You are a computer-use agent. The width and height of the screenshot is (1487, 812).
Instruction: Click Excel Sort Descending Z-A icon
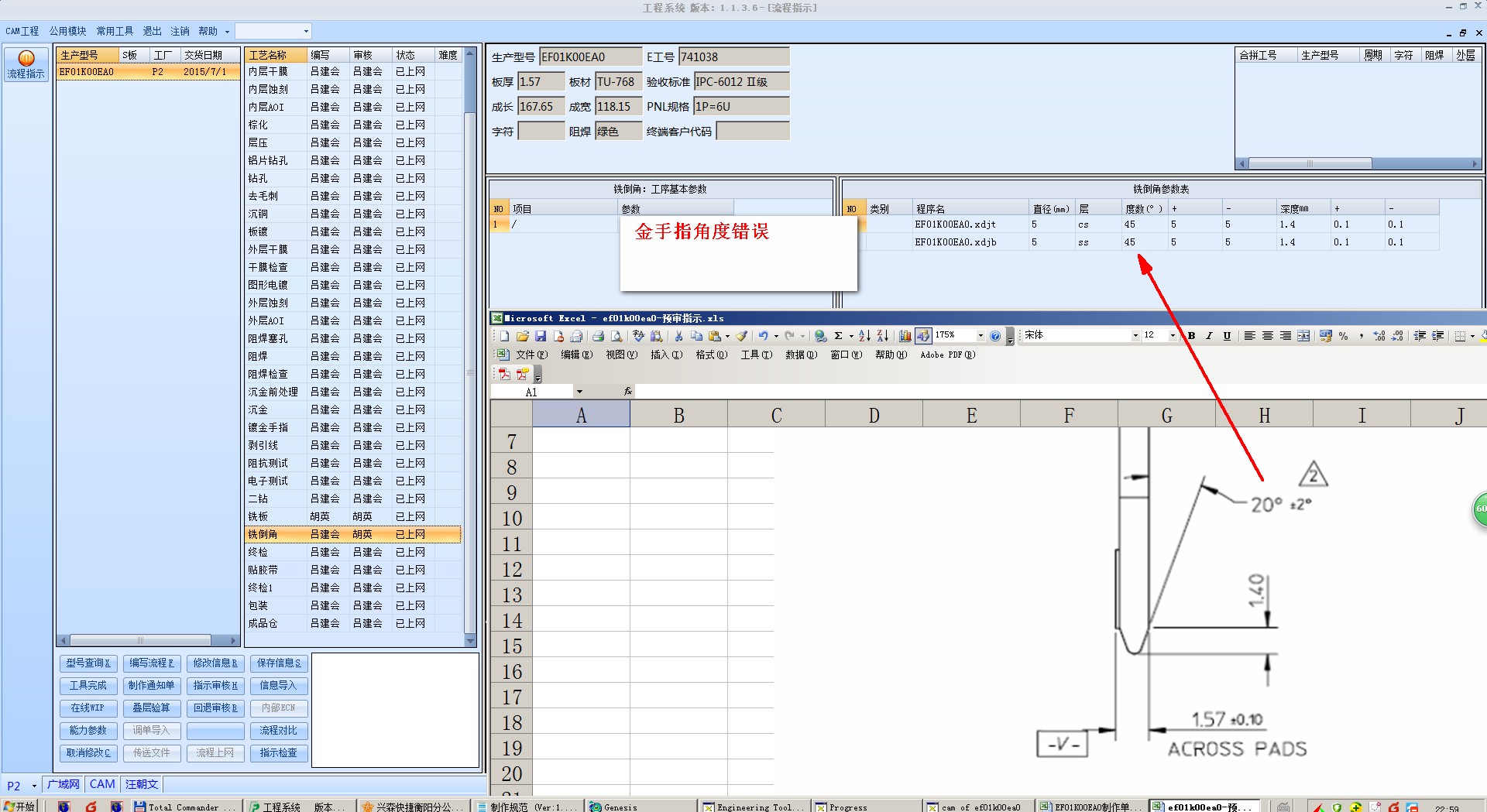click(883, 336)
